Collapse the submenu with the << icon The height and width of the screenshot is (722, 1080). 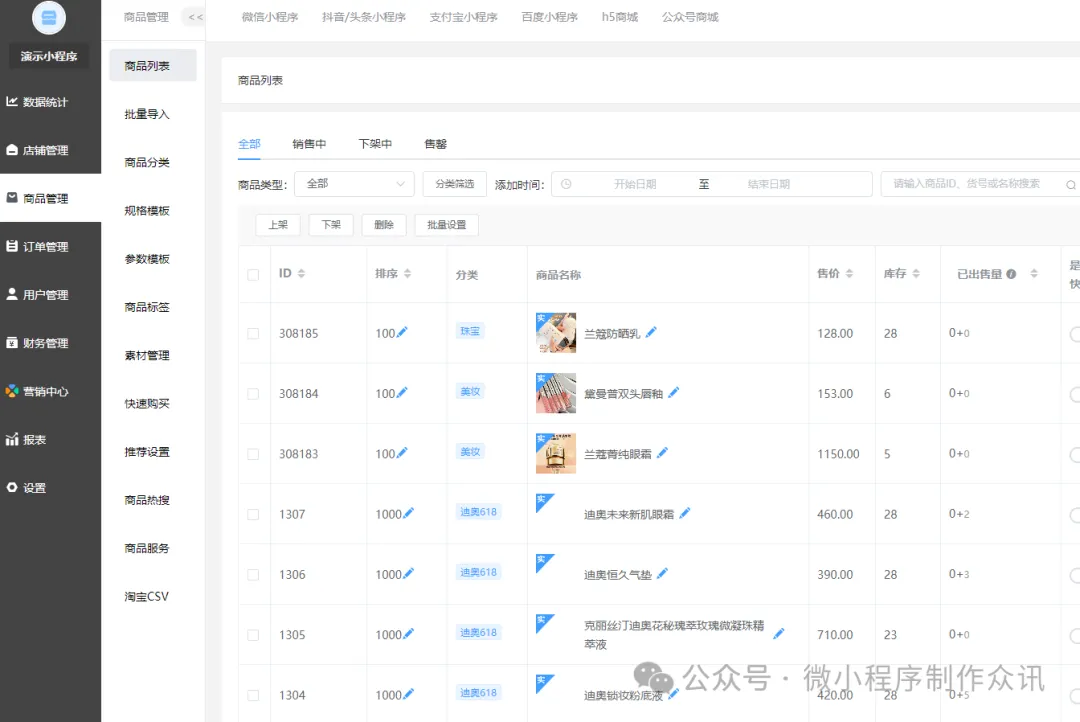point(196,17)
